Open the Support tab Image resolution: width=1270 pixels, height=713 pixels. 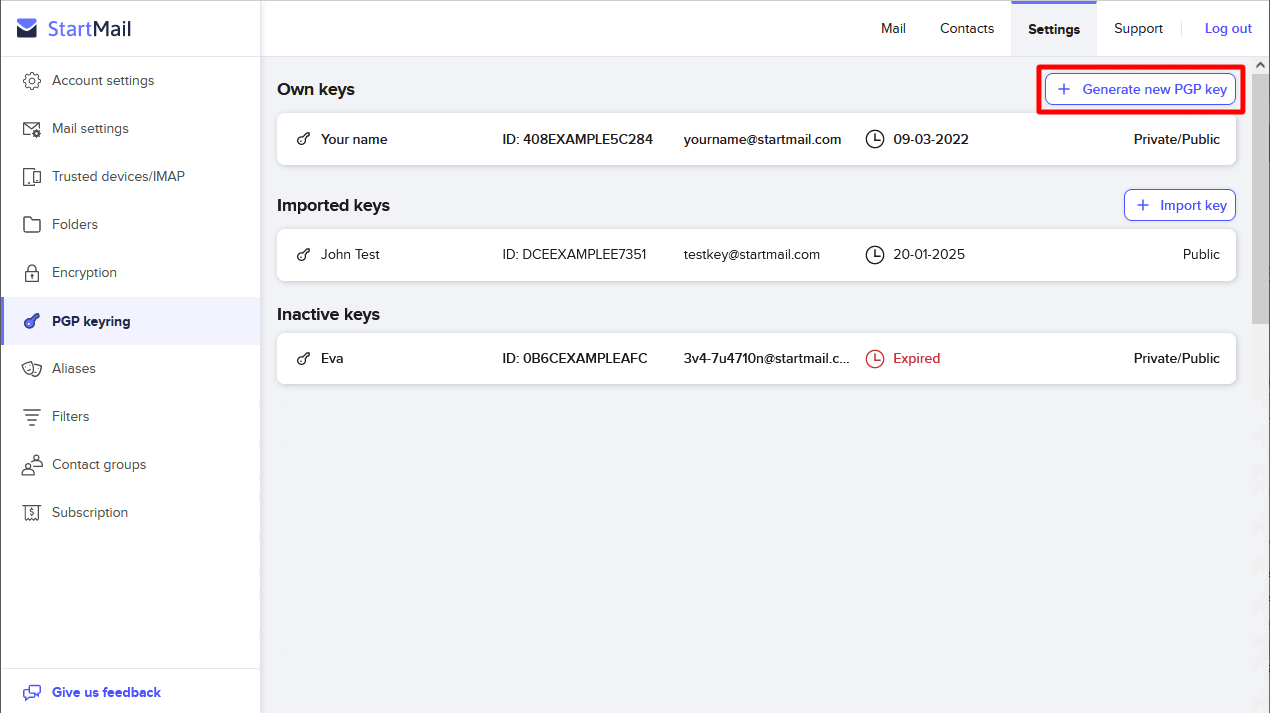[x=1138, y=29]
